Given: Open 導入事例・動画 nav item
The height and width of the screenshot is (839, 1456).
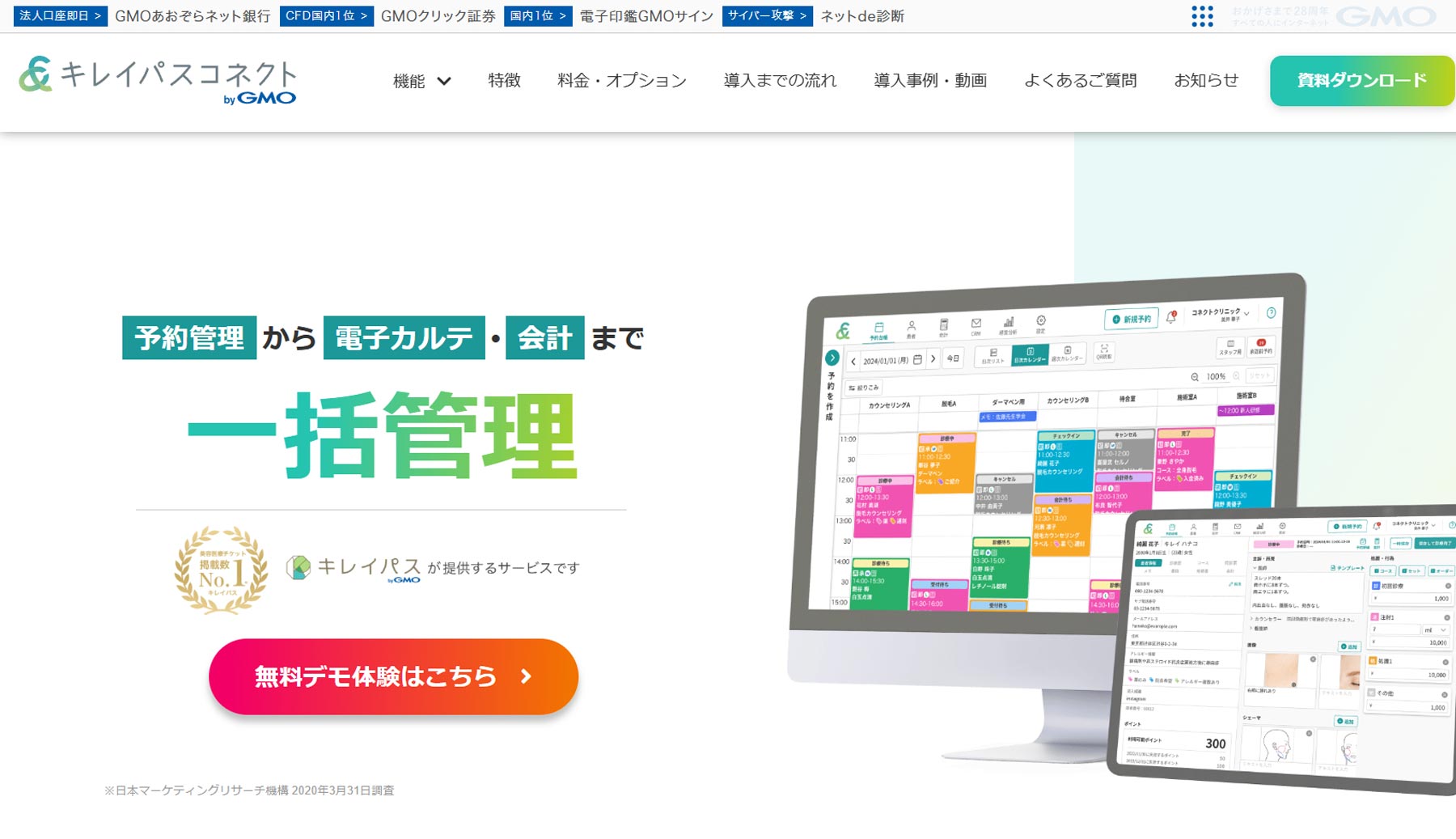Looking at the screenshot, I should [x=930, y=81].
